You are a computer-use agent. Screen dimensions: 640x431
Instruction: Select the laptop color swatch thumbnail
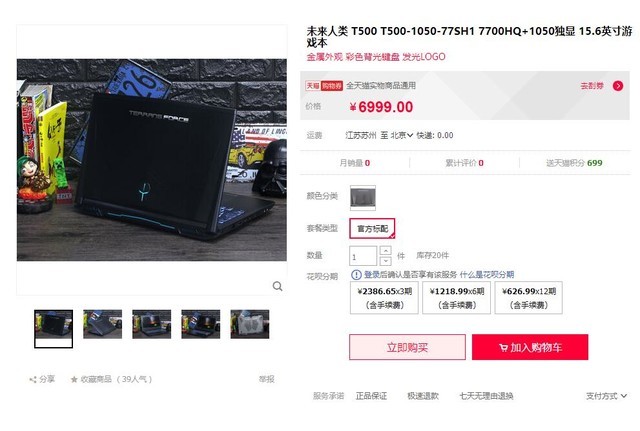click(x=363, y=198)
